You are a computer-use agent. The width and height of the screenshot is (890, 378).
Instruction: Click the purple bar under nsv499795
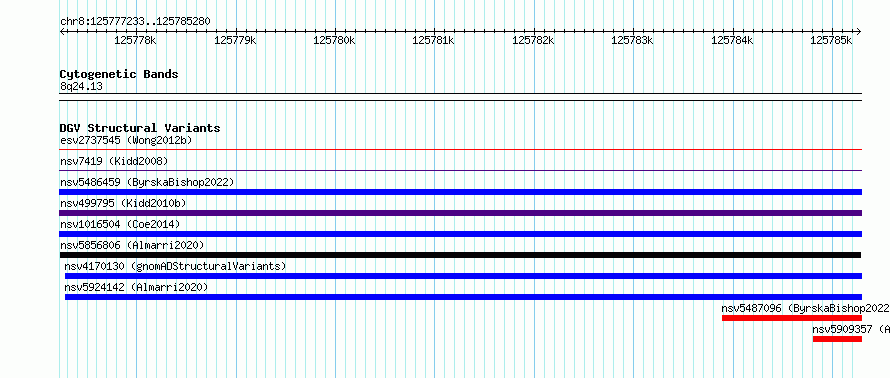click(x=461, y=213)
